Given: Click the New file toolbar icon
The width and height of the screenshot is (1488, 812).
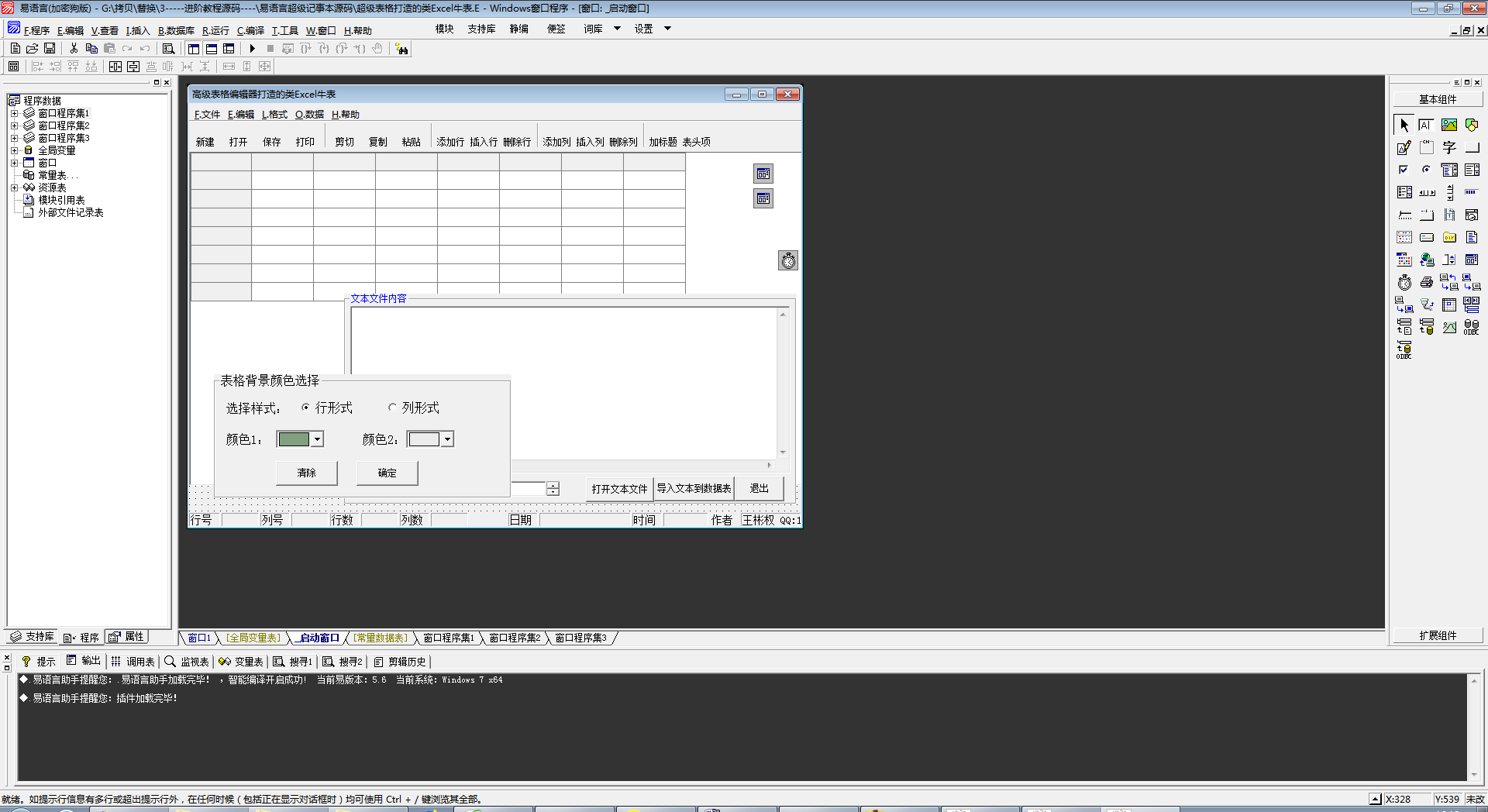Looking at the screenshot, I should [15, 48].
